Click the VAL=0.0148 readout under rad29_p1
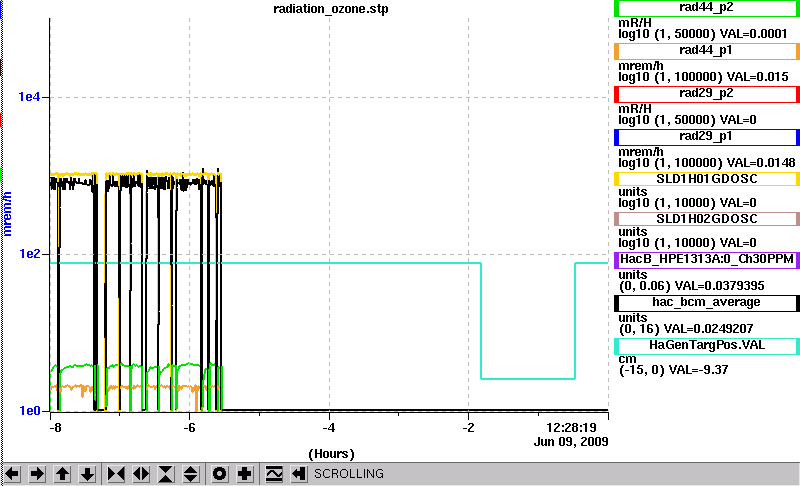The image size is (800, 486). [x=761, y=163]
